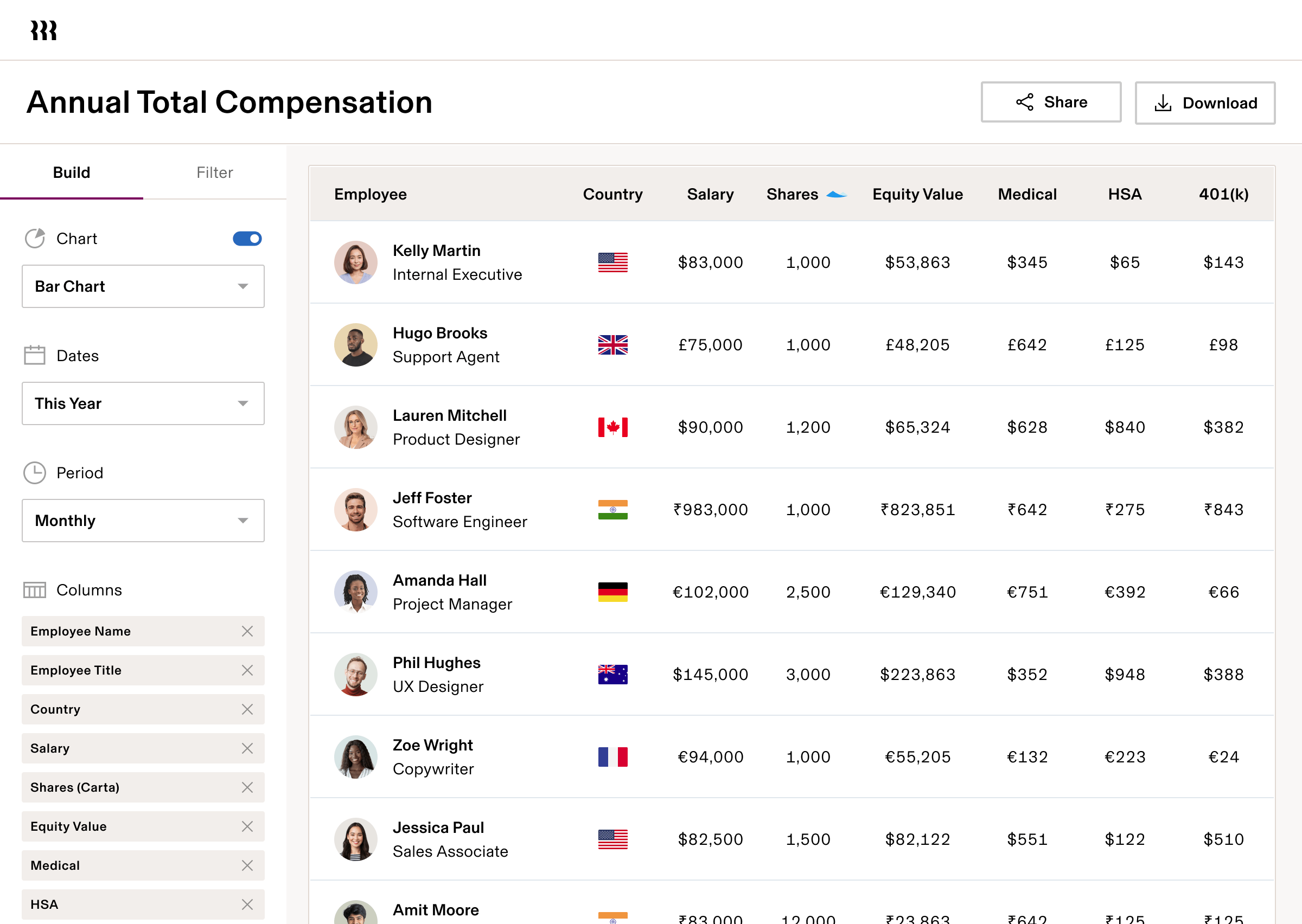Click the sort arrow on the Shares column
This screenshot has height=924, width=1302.
click(835, 194)
